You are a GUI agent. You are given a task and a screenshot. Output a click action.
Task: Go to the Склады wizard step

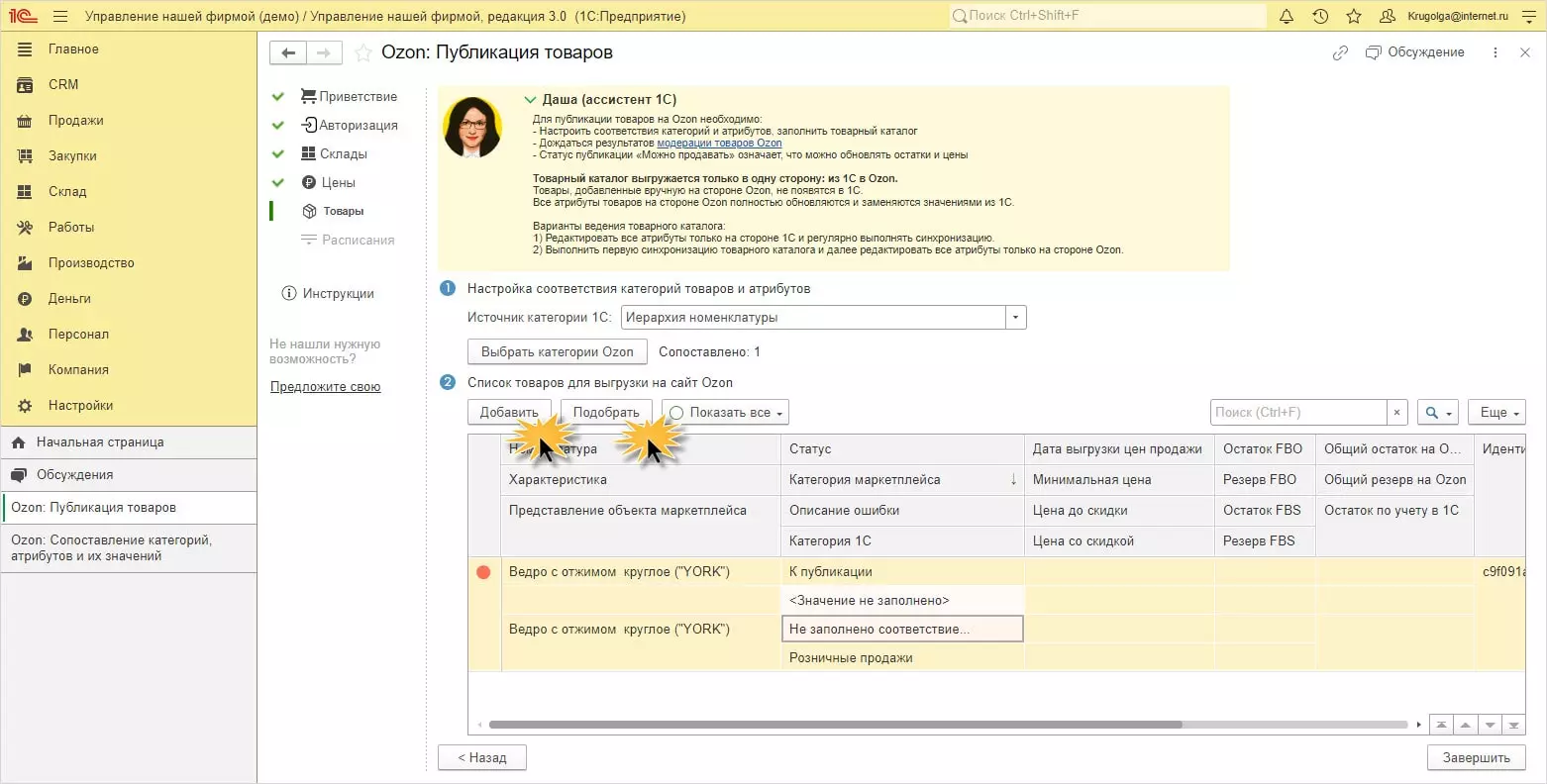pos(334,153)
